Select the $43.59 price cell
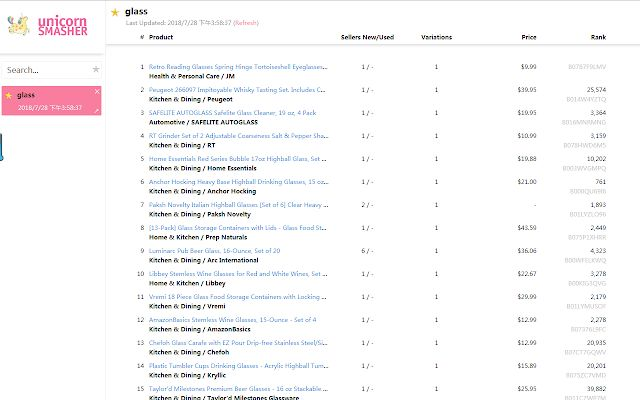Image resolution: width=640 pixels, height=400 pixels. [527, 227]
